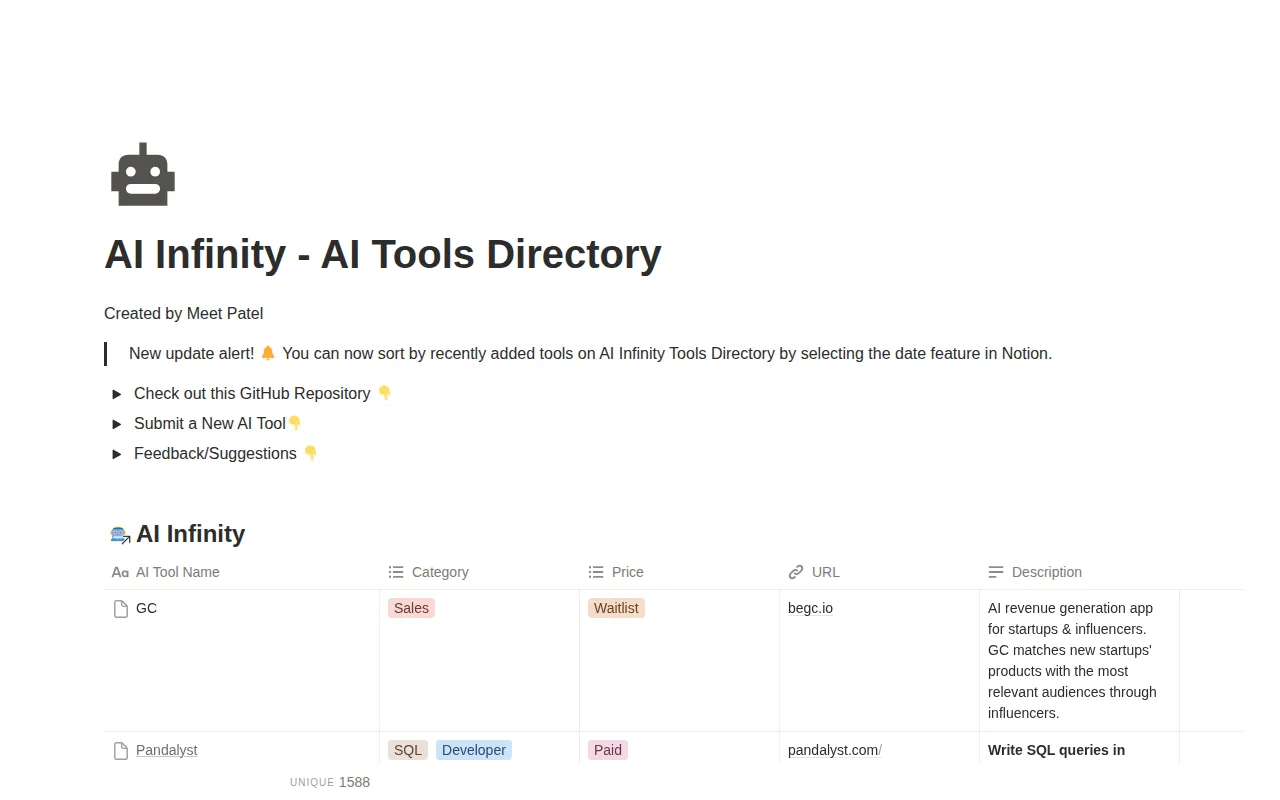Click the GC description cell
This screenshot has height=800, width=1280.
pyautogui.click(x=1080, y=661)
